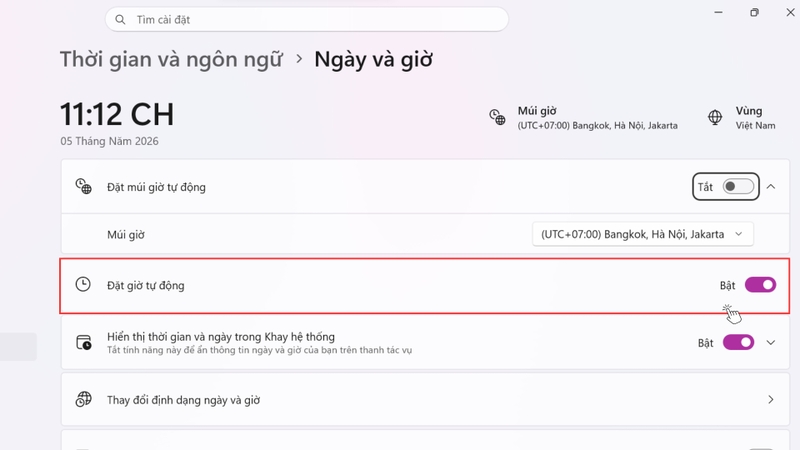
Task: Click the Ngày và giờ breadcrumb title
Action: (373, 59)
